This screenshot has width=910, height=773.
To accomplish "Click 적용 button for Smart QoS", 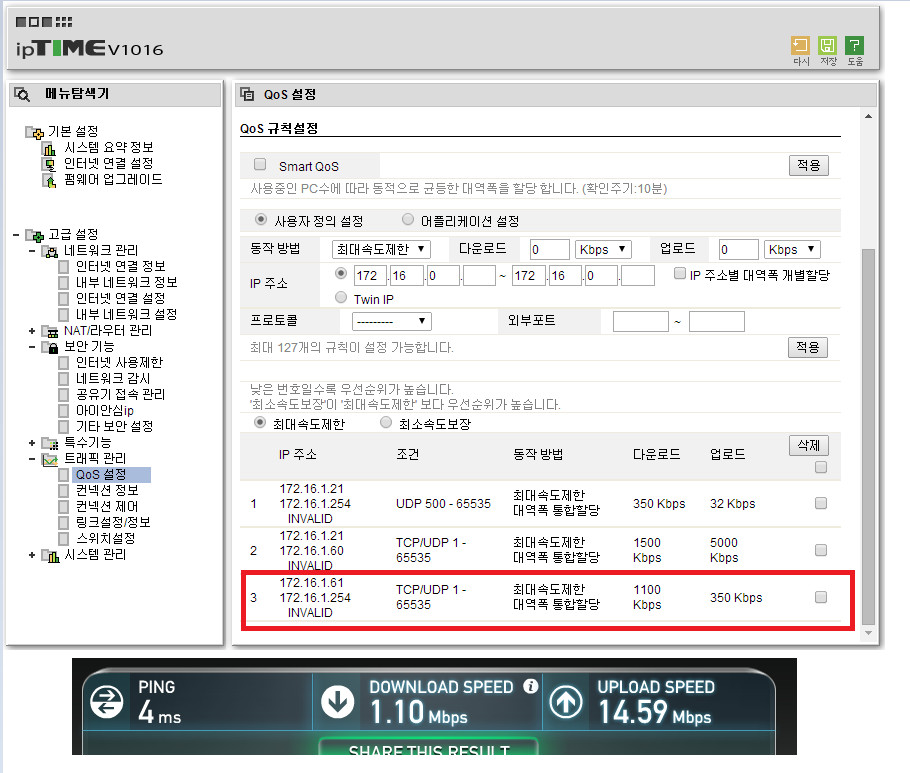I will [x=808, y=165].
